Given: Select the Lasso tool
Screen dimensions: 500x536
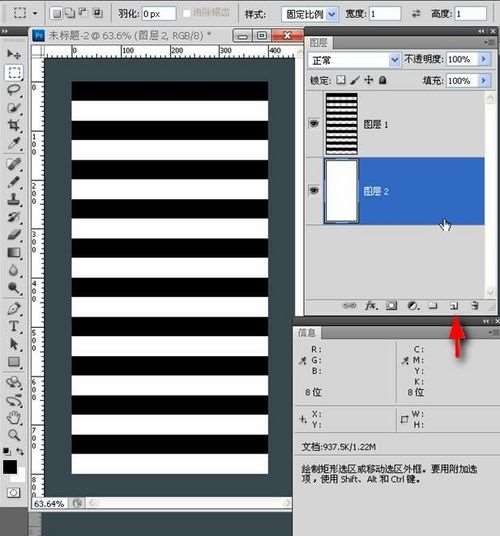Looking at the screenshot, I should point(14,90).
